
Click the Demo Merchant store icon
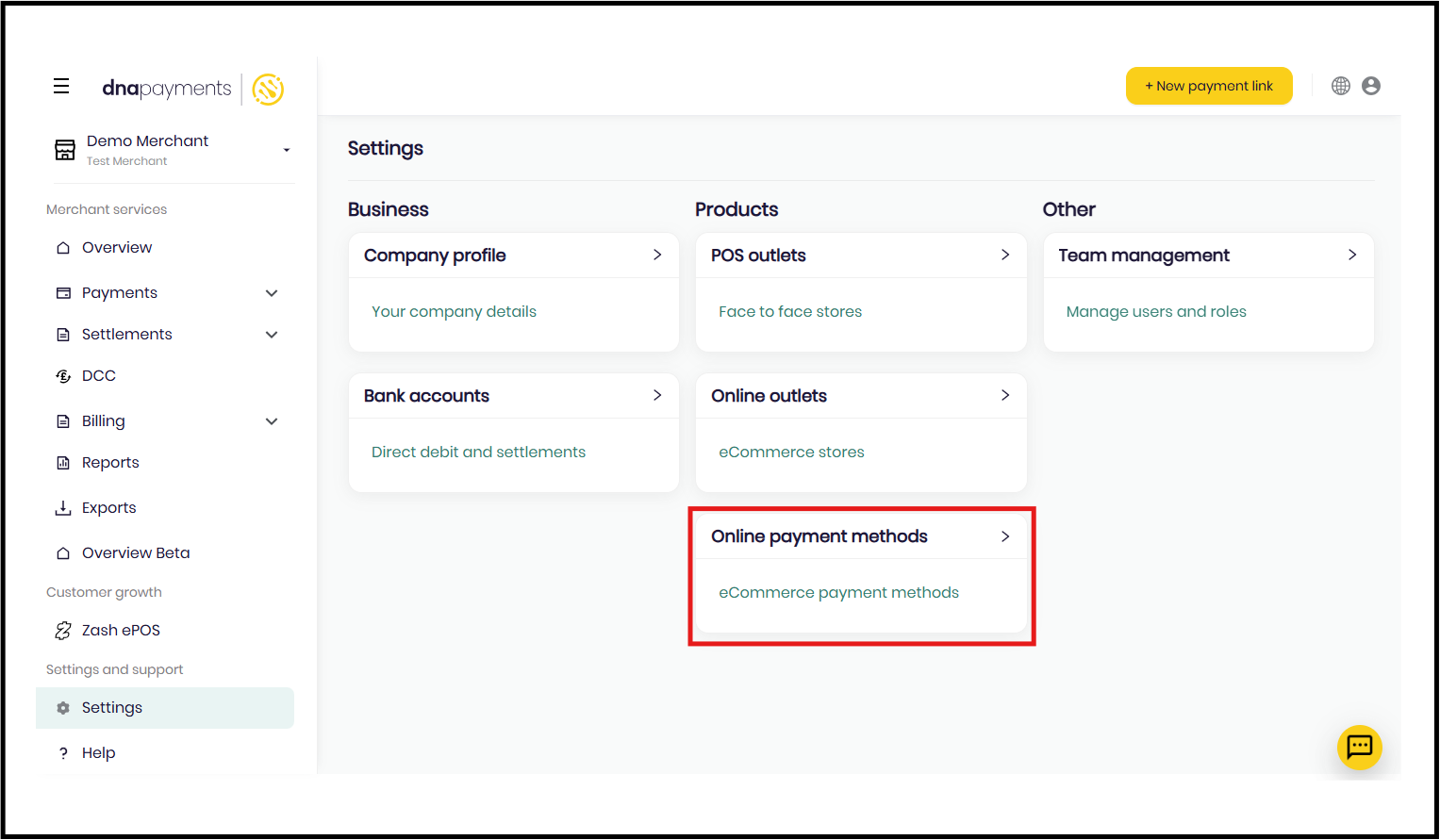tap(65, 150)
